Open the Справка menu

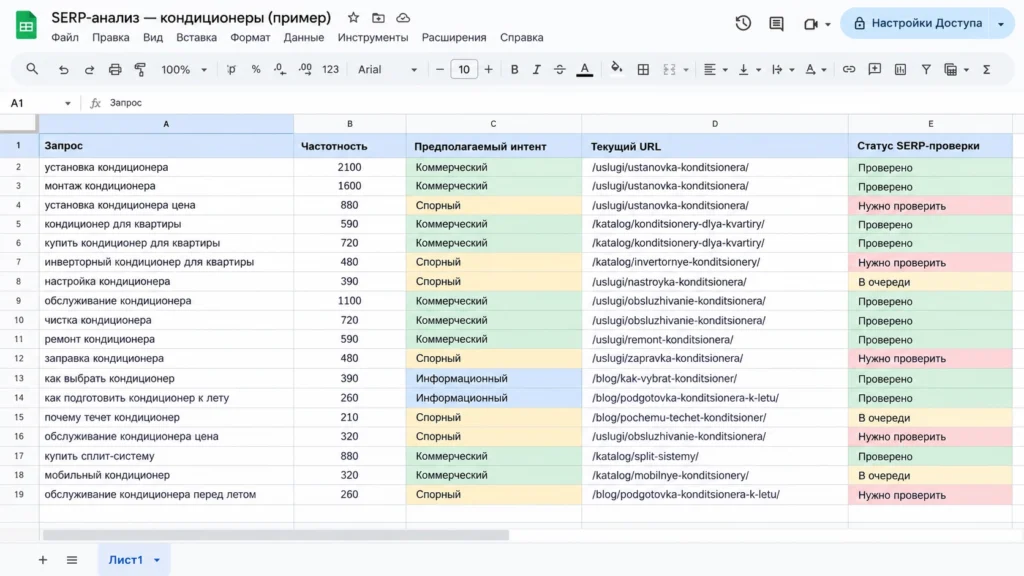[521, 37]
